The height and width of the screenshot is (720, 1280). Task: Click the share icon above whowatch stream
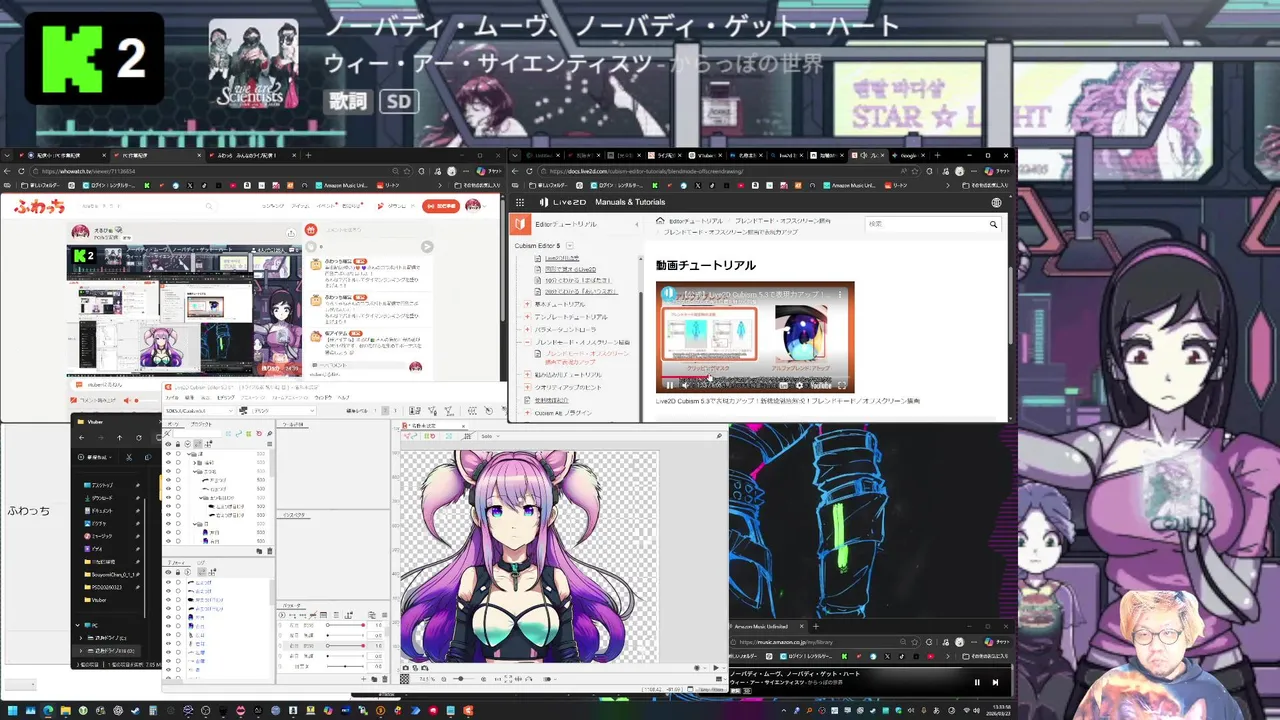pos(291,233)
